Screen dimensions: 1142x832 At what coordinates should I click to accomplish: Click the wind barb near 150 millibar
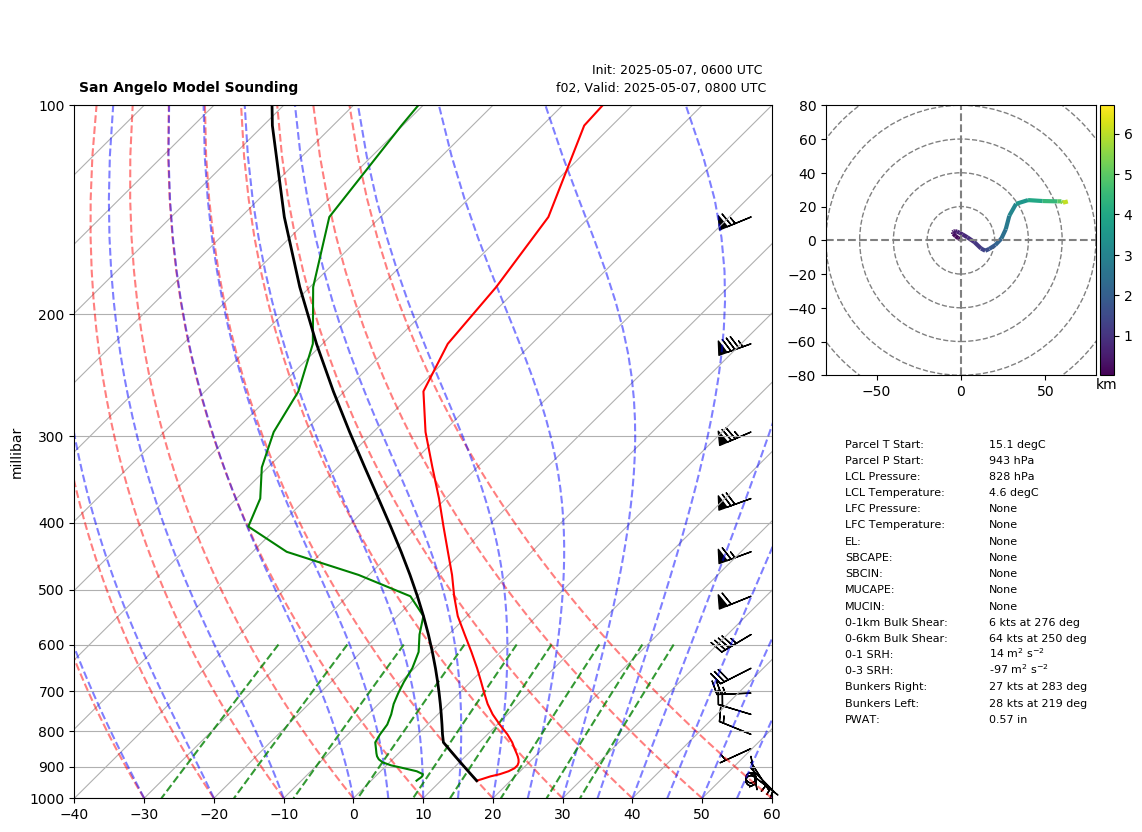tap(734, 221)
